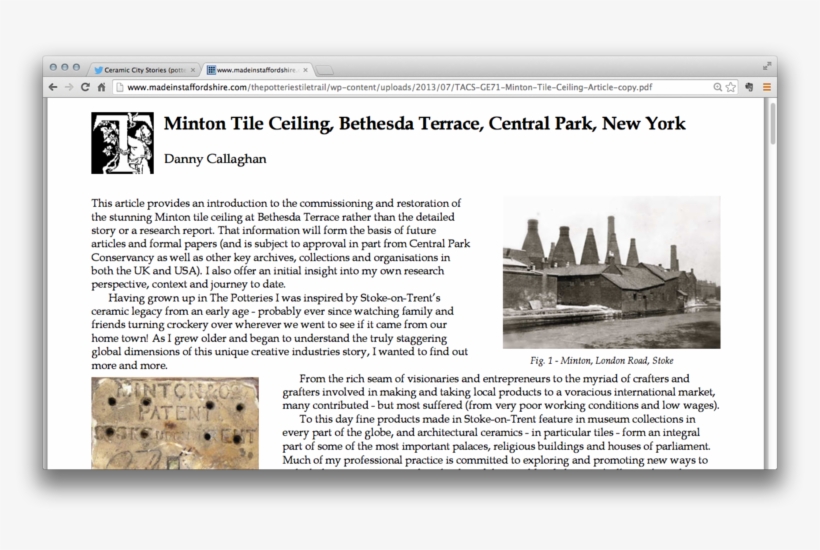820x550 pixels.
Task: Reload the page with the refresh icon
Action: tap(85, 87)
